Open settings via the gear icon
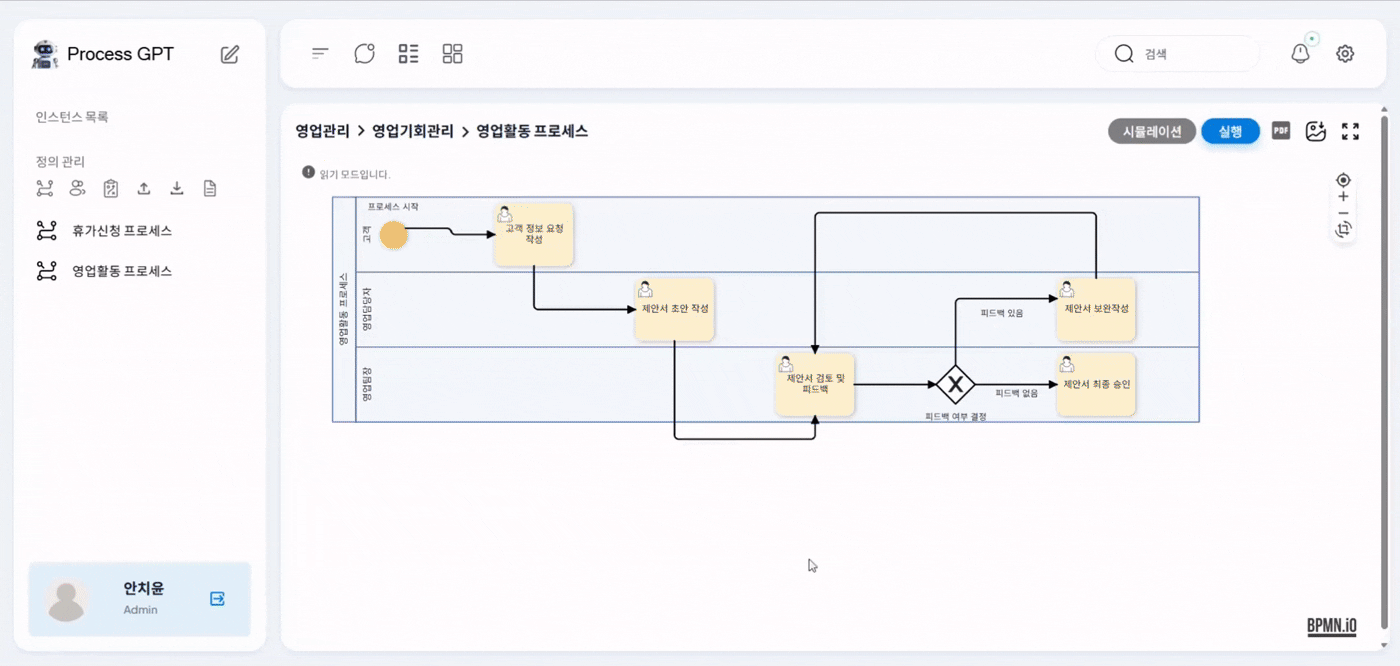1400x666 pixels. (x=1345, y=54)
